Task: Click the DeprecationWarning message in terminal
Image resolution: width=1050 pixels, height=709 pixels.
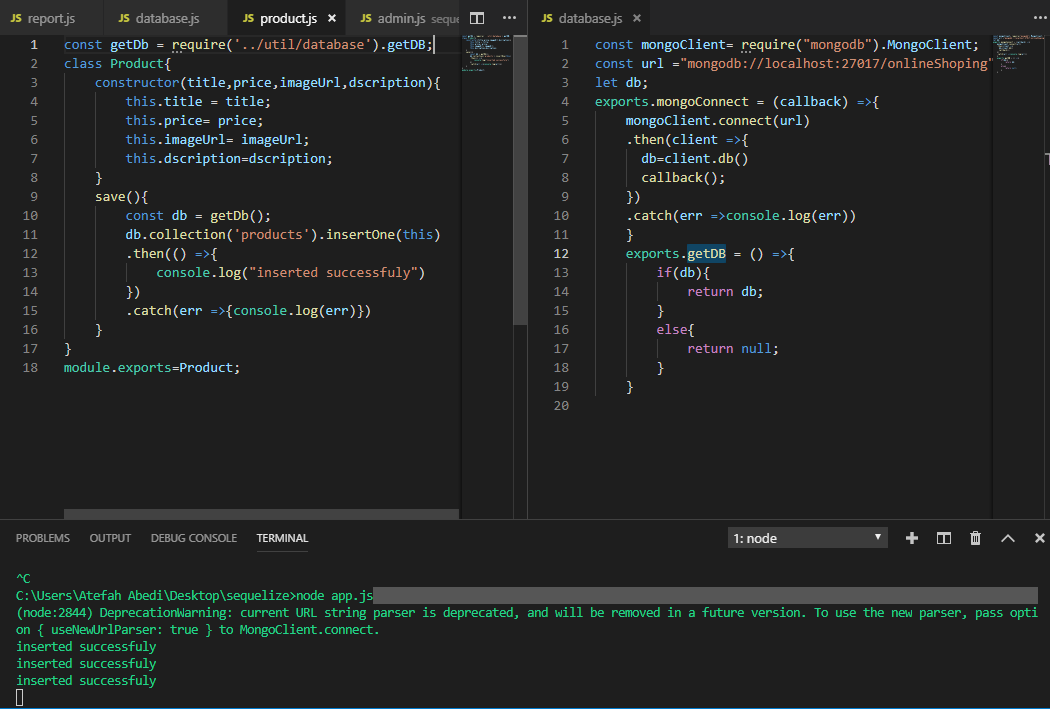Action: coord(526,621)
